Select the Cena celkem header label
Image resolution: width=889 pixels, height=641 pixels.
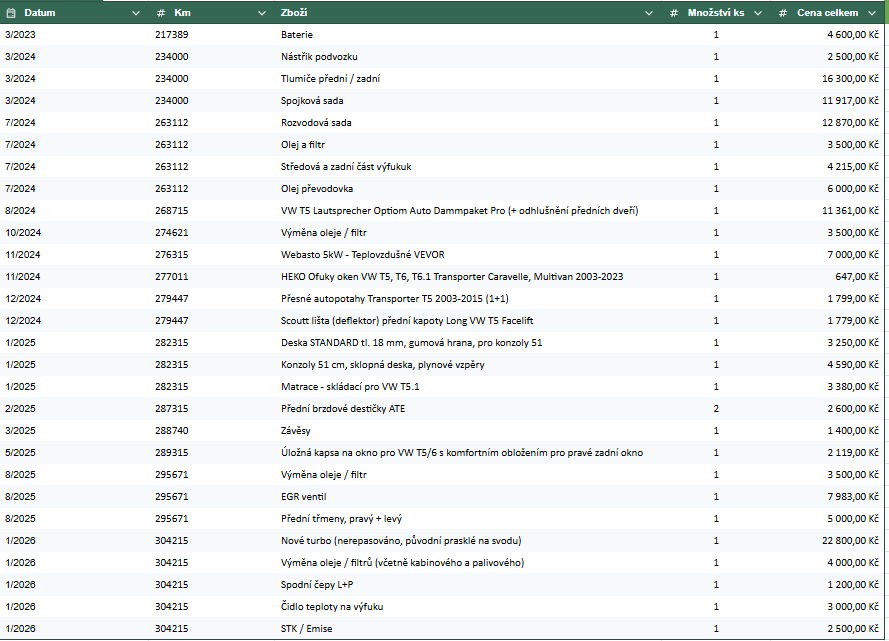pos(826,13)
